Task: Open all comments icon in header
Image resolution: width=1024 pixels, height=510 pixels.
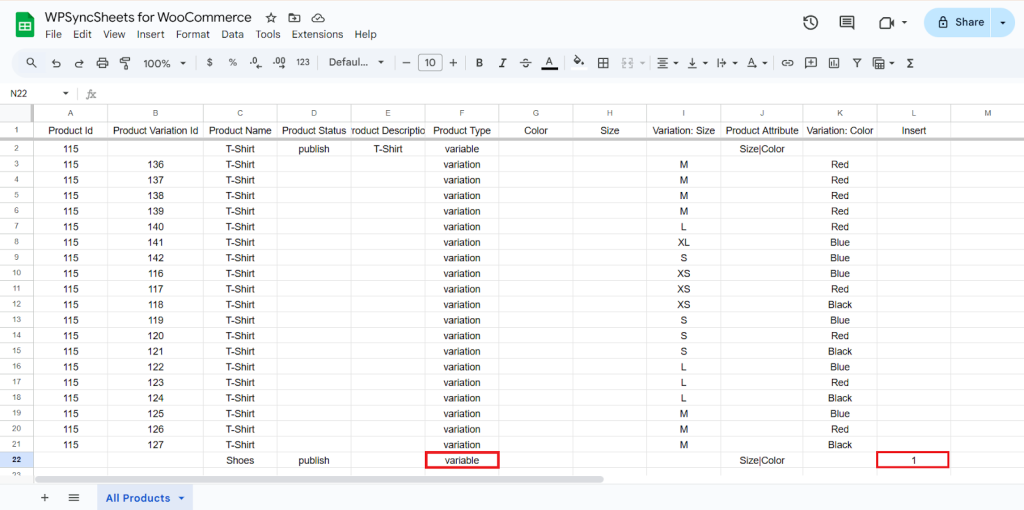Action: [847, 22]
